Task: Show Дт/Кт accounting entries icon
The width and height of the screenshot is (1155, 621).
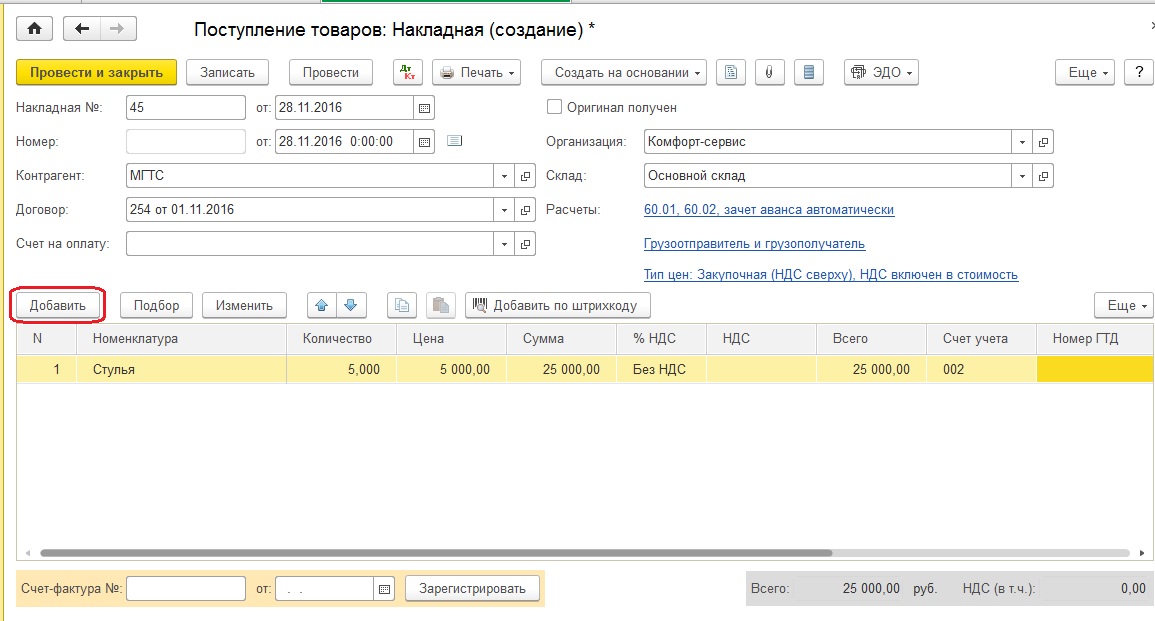Action: [407, 72]
